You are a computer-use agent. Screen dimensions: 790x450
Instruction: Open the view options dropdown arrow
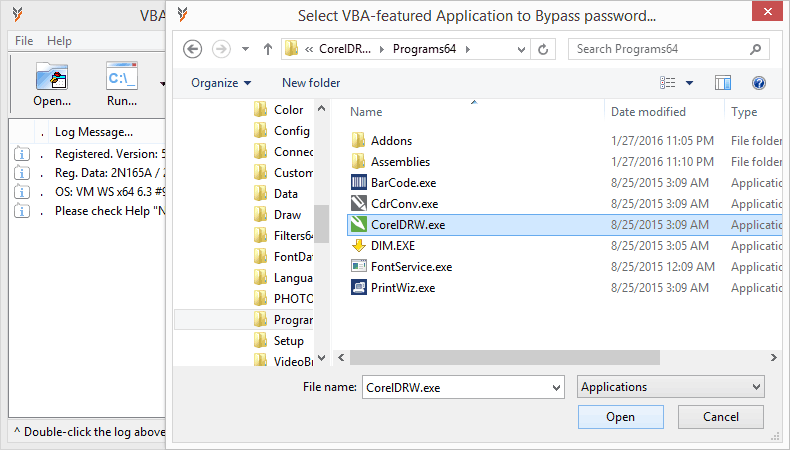click(689, 83)
